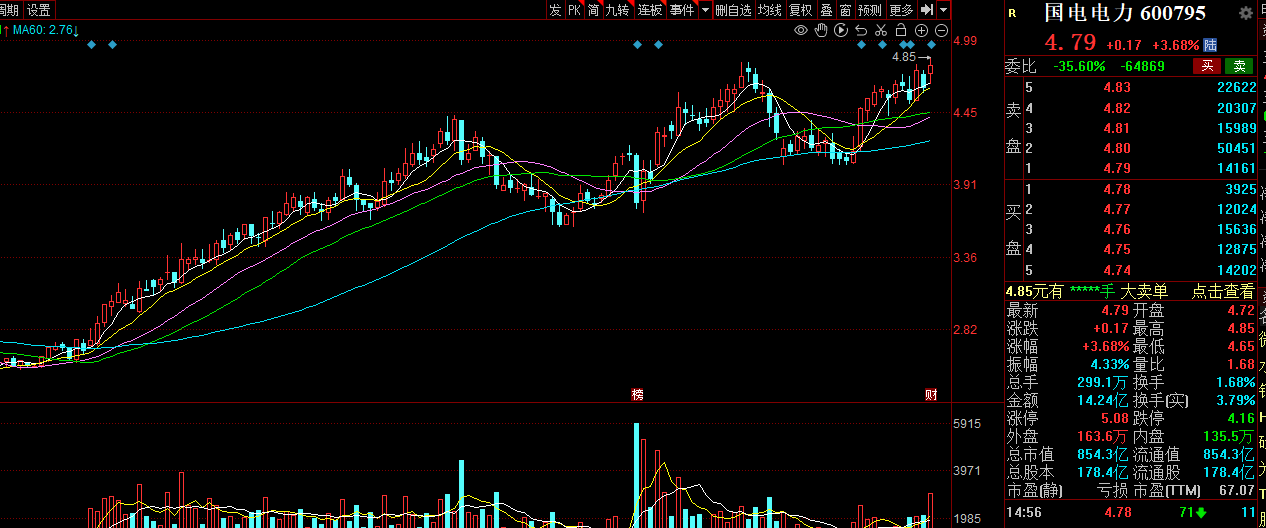Click the undo arrow icon
Screen dimensions: 1266x528
pos(861,31)
